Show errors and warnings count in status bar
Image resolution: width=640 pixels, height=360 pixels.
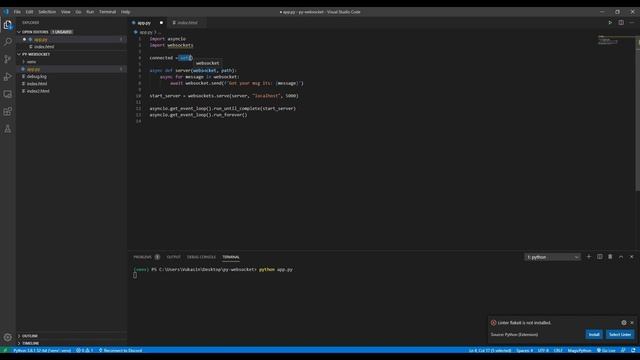pyautogui.click(x=84, y=350)
